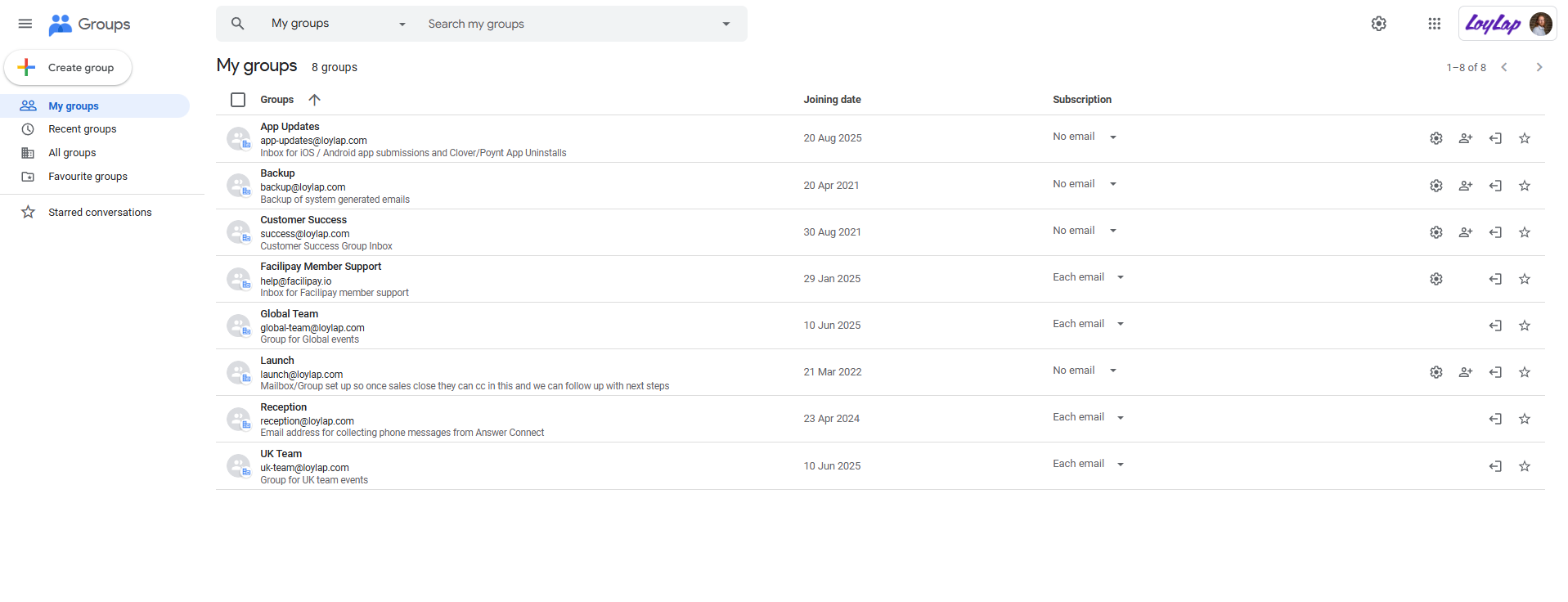The image size is (1568, 602).
Task: Open Starred conversations in sidebar
Action: point(100,213)
